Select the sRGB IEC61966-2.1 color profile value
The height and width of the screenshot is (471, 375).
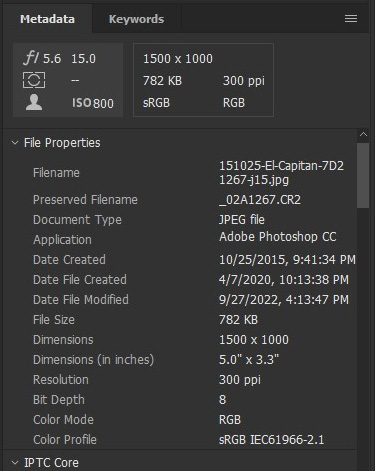(271, 440)
